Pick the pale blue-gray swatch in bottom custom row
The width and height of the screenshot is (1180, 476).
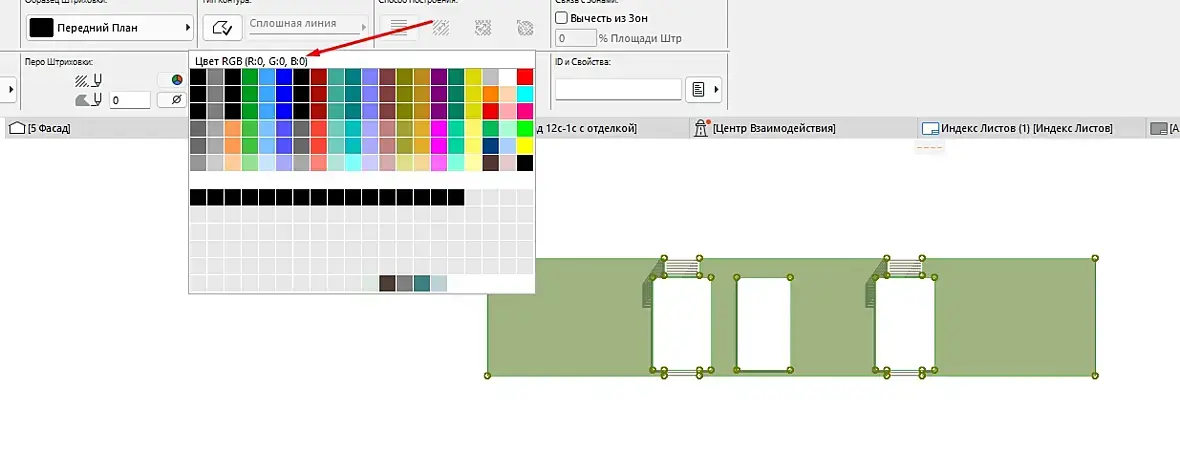[x=439, y=283]
